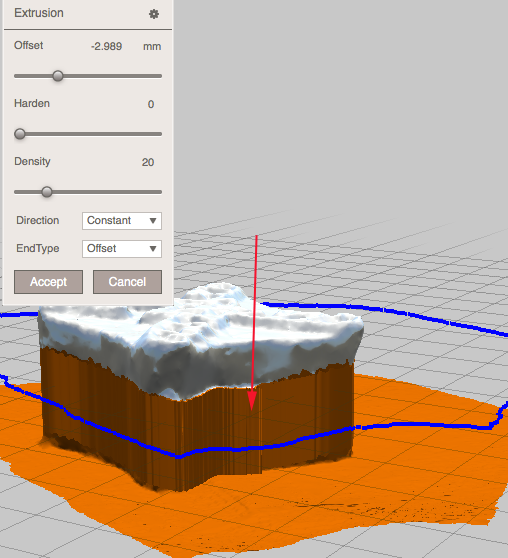The height and width of the screenshot is (558, 508).
Task: Click the Offset value -2.989 field
Action: click(x=106, y=46)
